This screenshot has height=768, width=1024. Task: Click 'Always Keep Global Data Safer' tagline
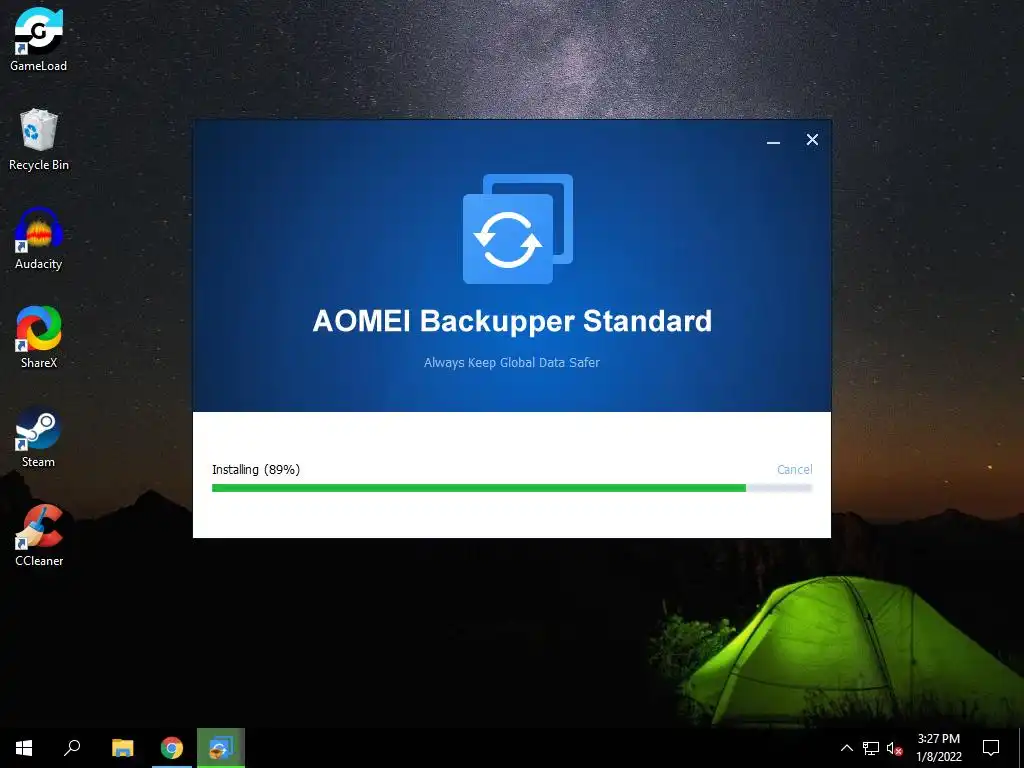coord(511,362)
